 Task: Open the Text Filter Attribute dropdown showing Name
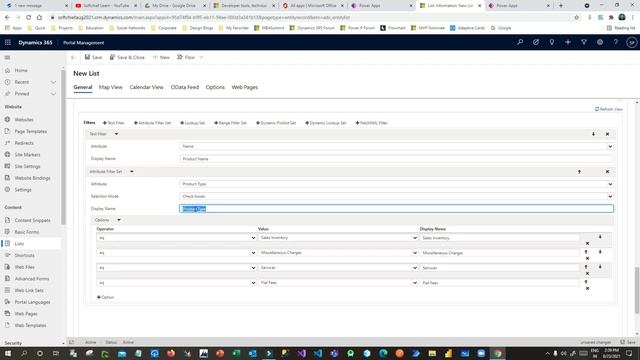(x=396, y=147)
